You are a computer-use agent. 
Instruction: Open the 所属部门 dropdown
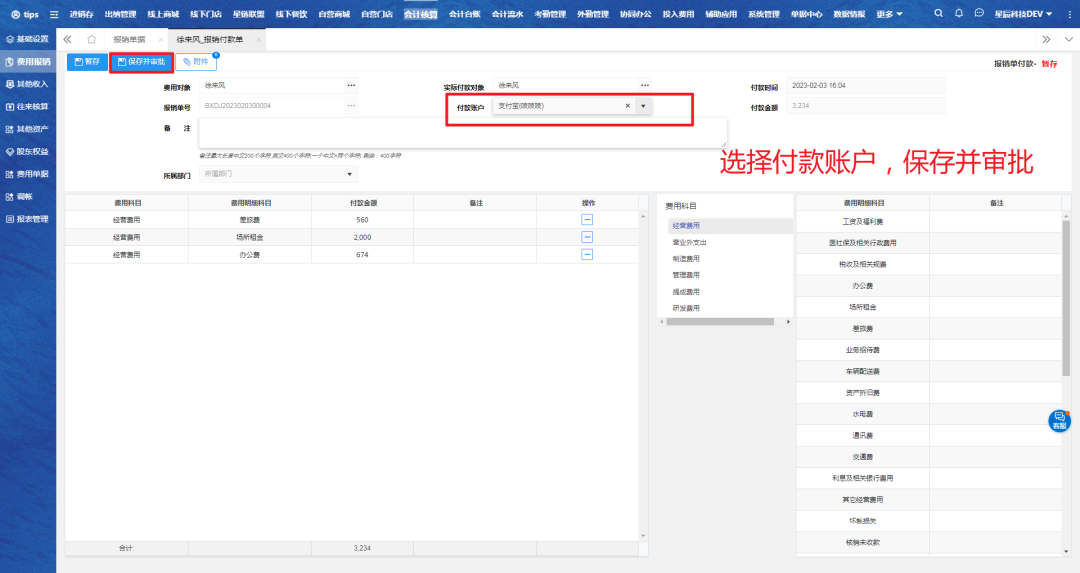coord(350,174)
